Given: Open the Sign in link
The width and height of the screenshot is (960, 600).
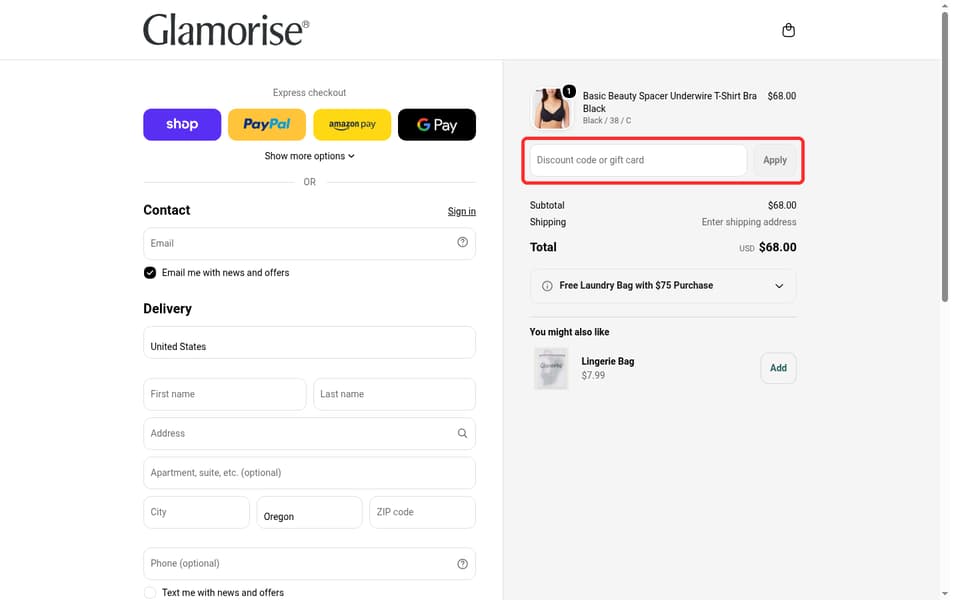Looking at the screenshot, I should [x=462, y=211].
